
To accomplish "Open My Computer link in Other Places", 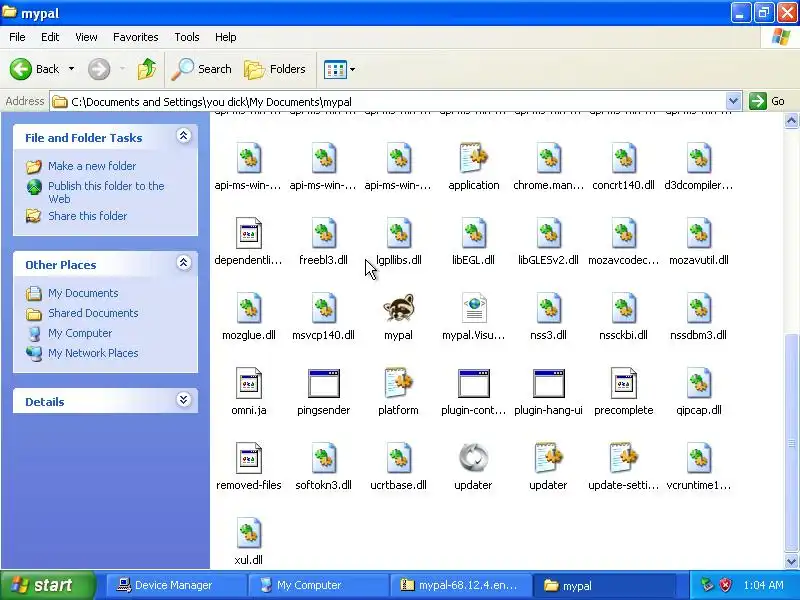I will point(80,333).
